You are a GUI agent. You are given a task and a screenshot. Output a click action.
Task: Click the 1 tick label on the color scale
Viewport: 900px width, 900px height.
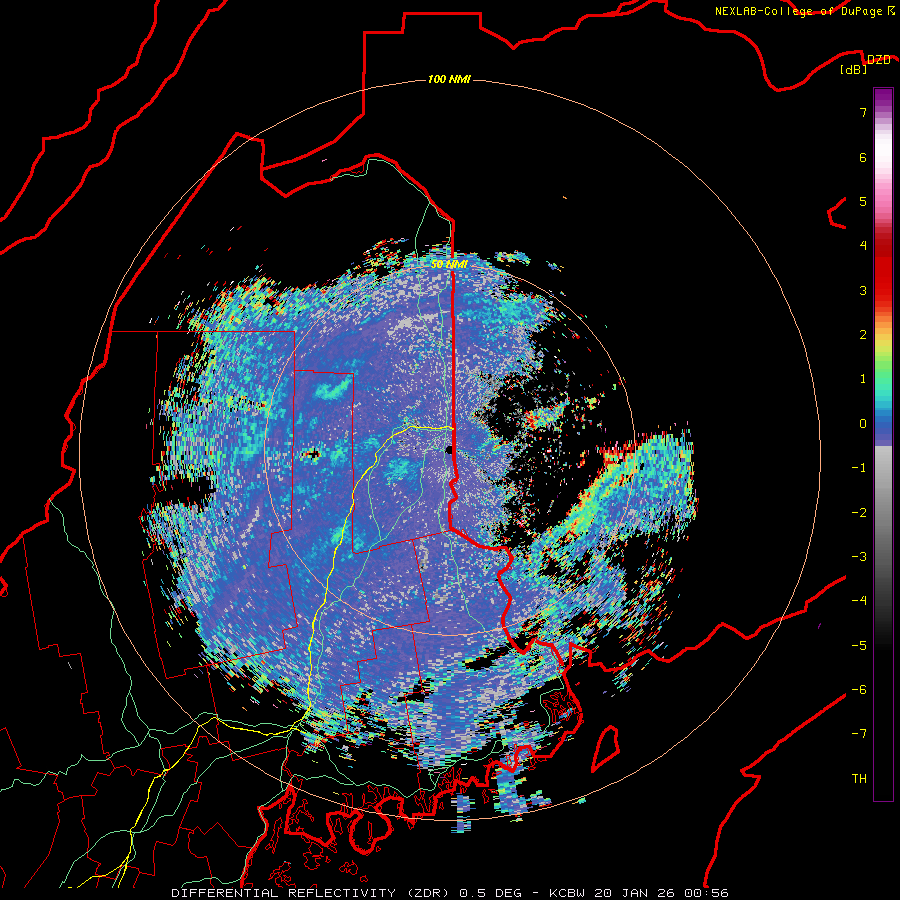(863, 379)
